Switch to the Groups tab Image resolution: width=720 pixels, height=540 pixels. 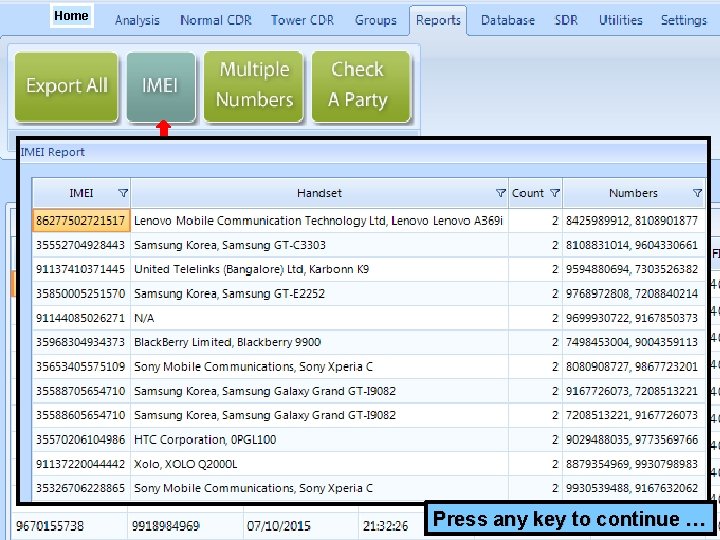(376, 21)
